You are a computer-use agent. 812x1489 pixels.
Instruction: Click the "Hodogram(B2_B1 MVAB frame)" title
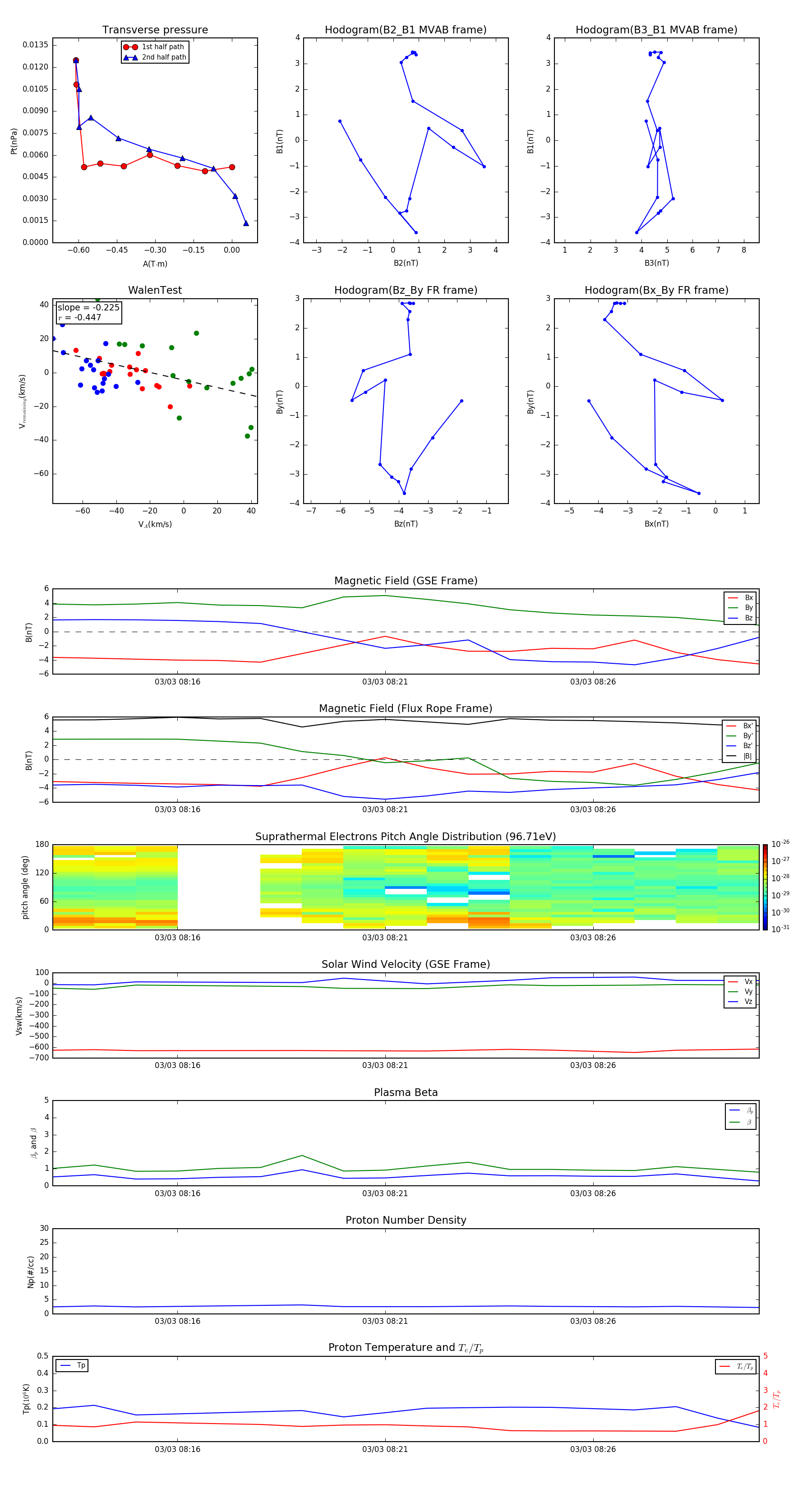click(x=406, y=29)
